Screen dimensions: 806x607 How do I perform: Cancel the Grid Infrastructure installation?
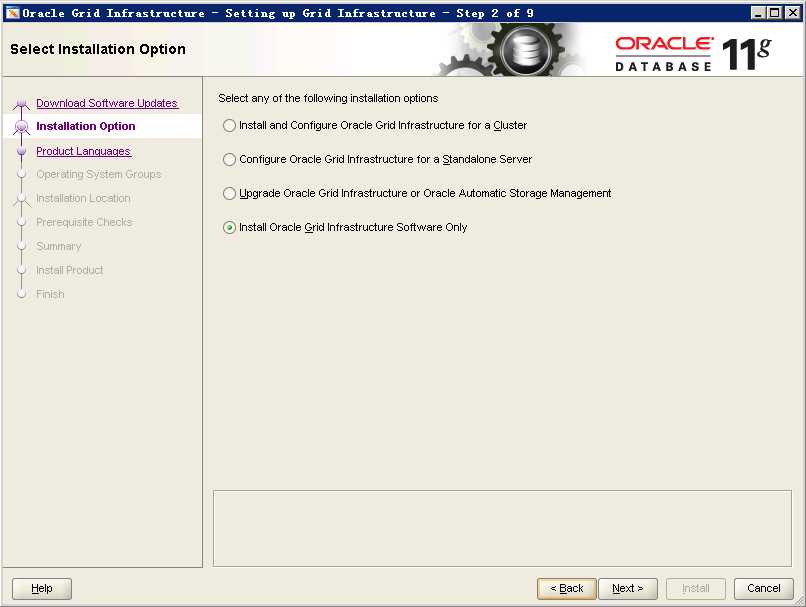(763, 588)
